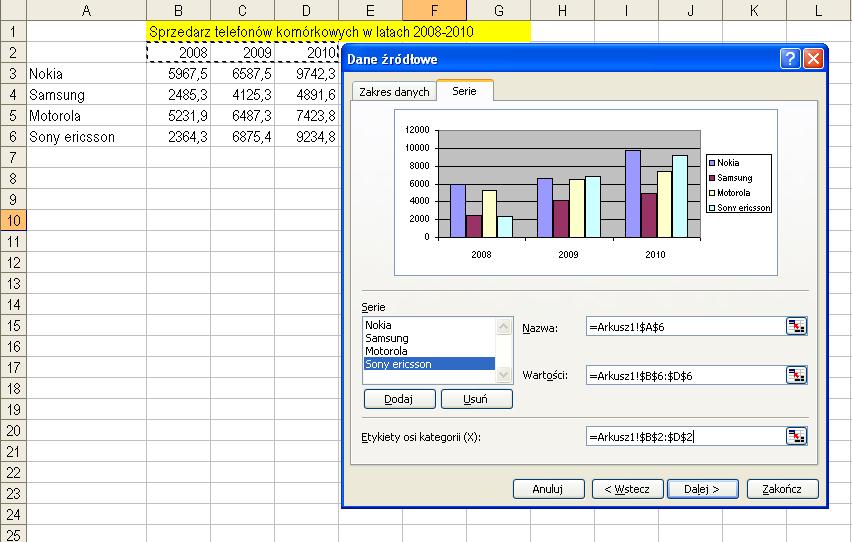This screenshot has width=852, height=542.
Task: Click the Nokia legend color swatch
Action: (x=712, y=163)
